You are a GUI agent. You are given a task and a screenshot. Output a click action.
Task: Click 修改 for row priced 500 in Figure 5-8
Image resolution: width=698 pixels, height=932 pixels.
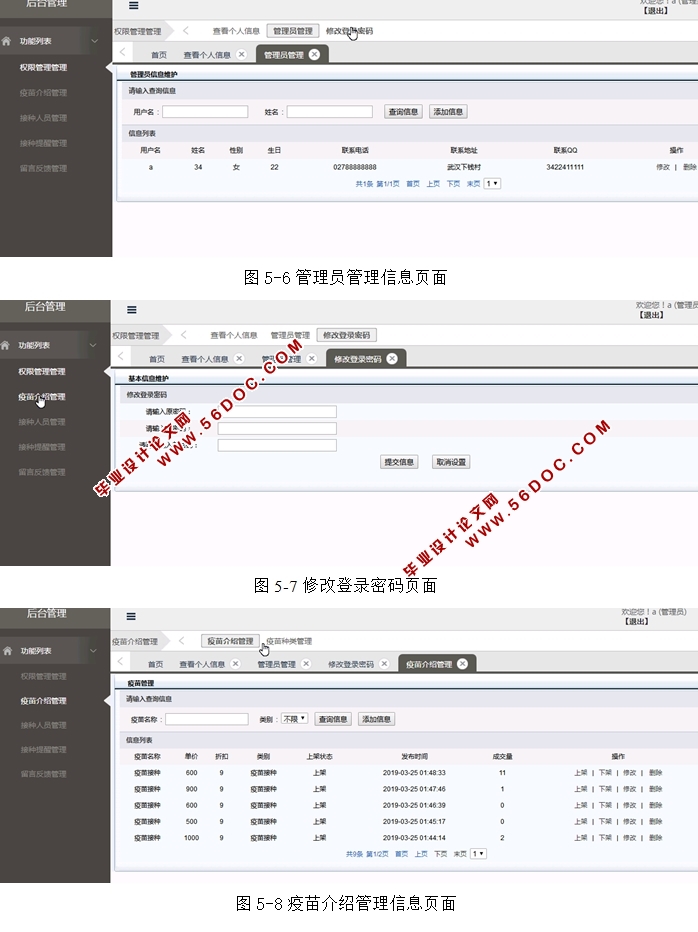click(630, 821)
